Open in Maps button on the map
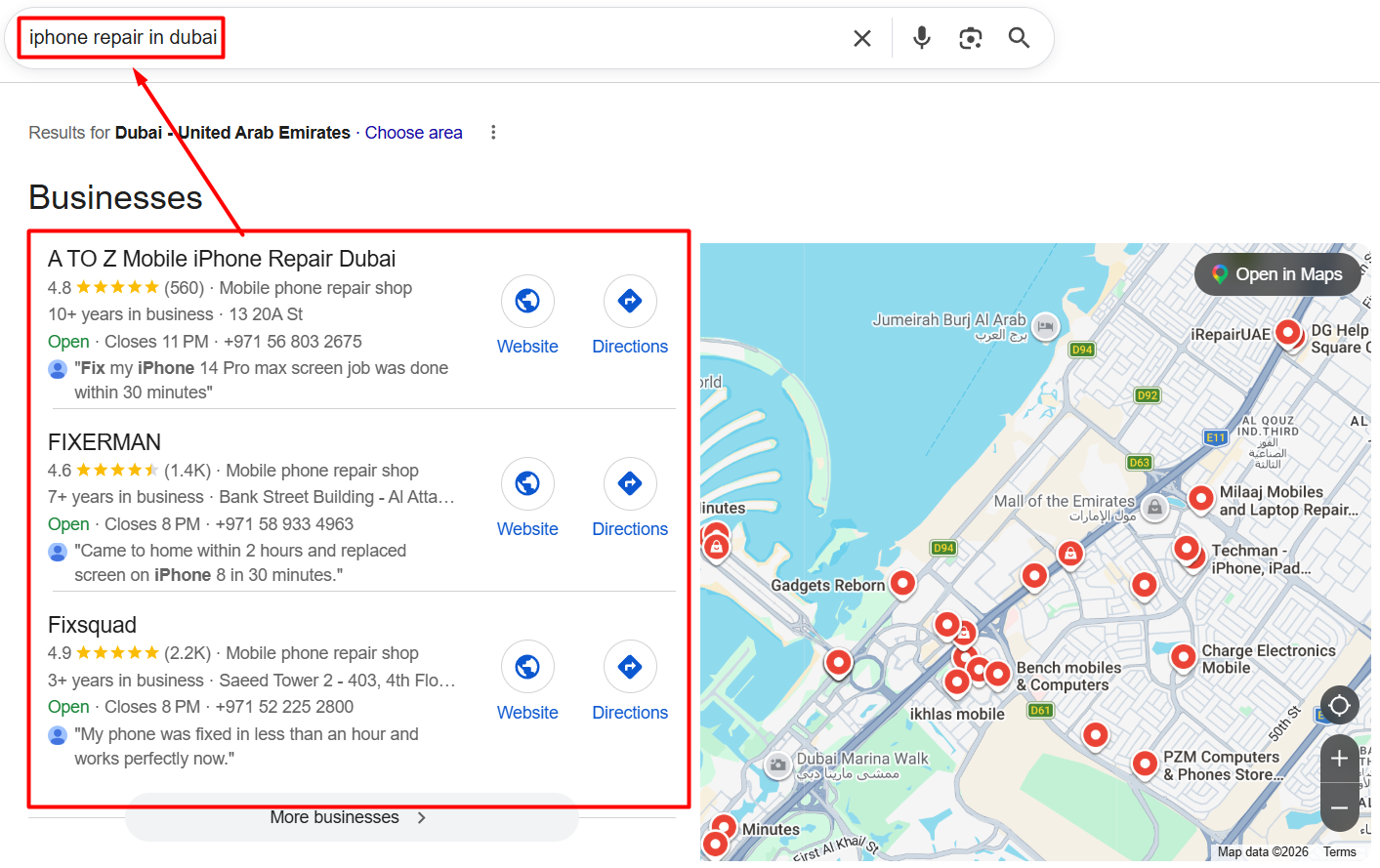Viewport: 1380px width, 868px height. click(1277, 274)
